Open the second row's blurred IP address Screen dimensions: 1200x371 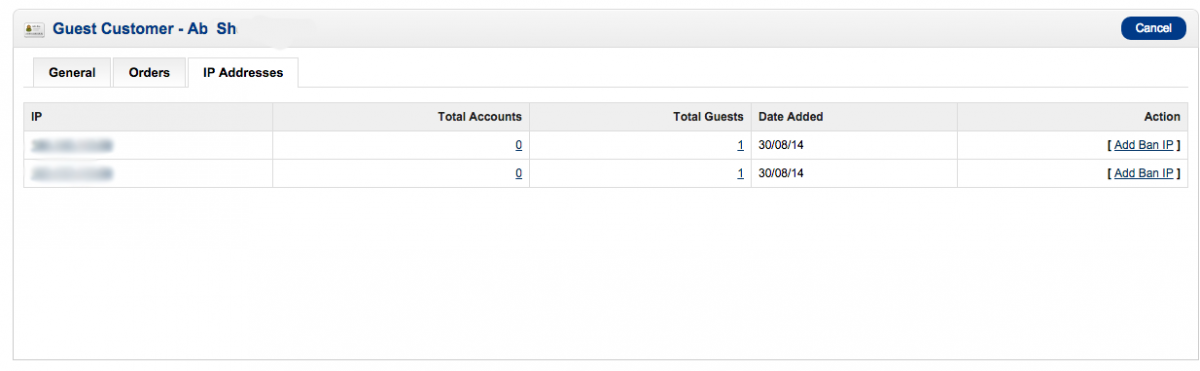[x=71, y=173]
